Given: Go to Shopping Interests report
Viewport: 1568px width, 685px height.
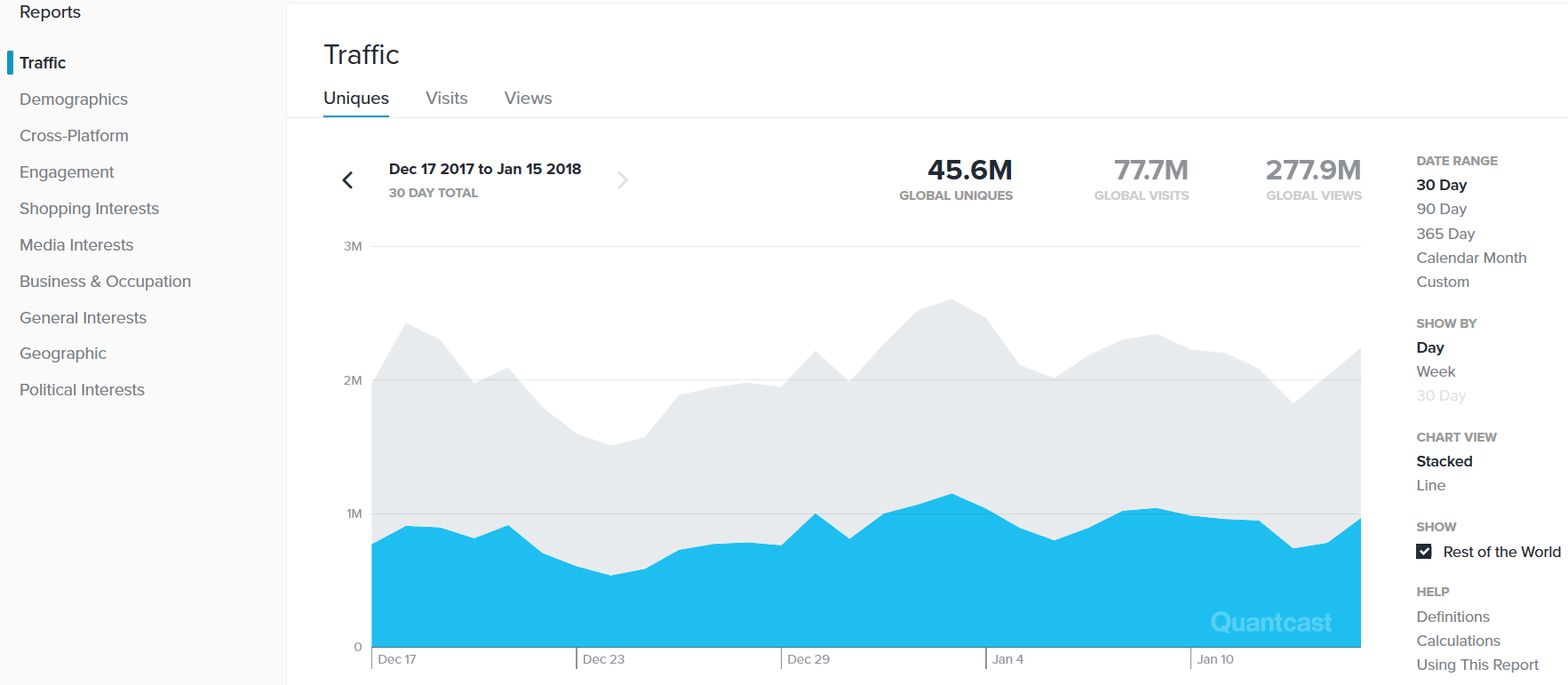Looking at the screenshot, I should pos(89,209).
